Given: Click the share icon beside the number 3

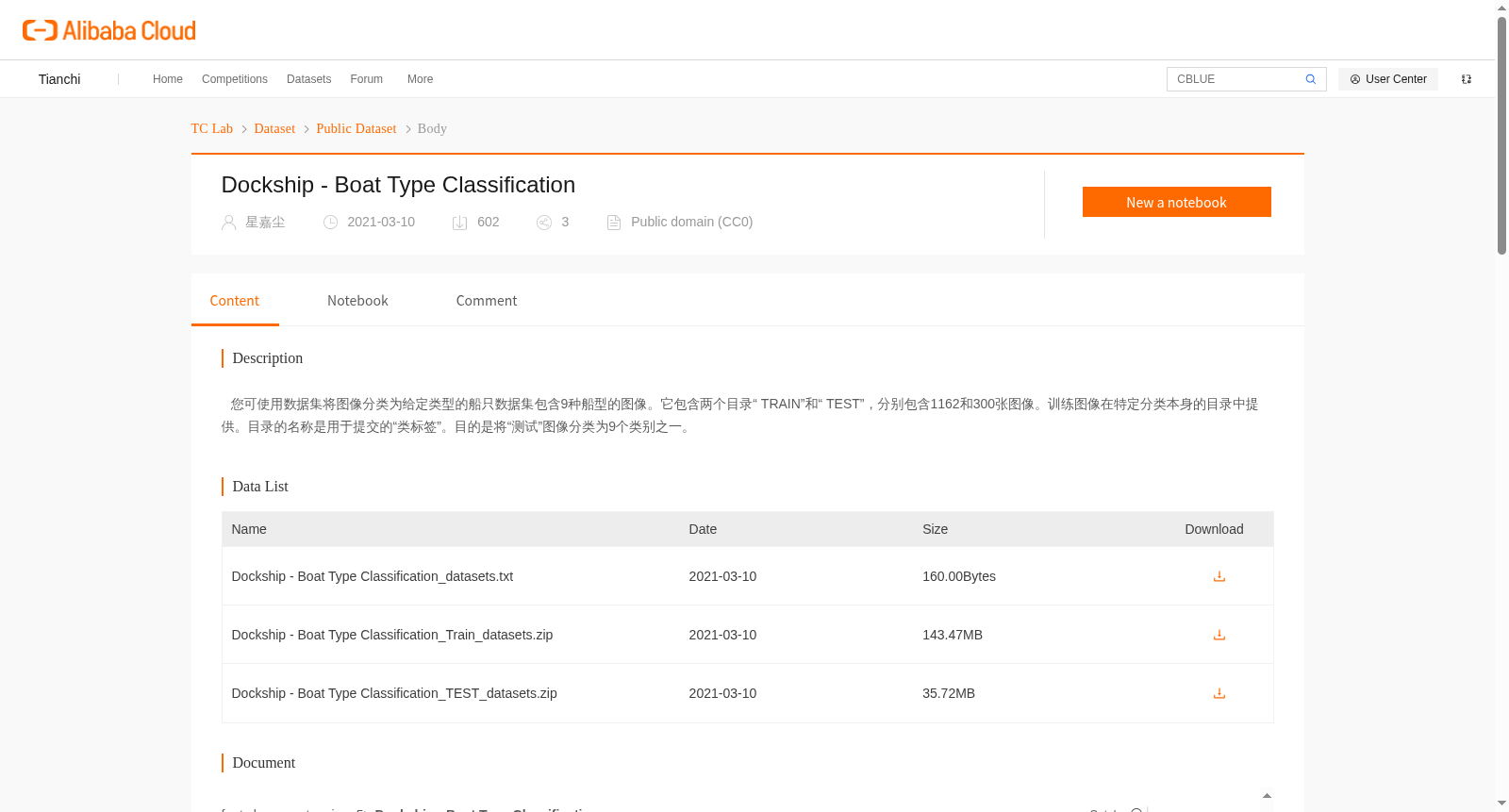Looking at the screenshot, I should 544,223.
